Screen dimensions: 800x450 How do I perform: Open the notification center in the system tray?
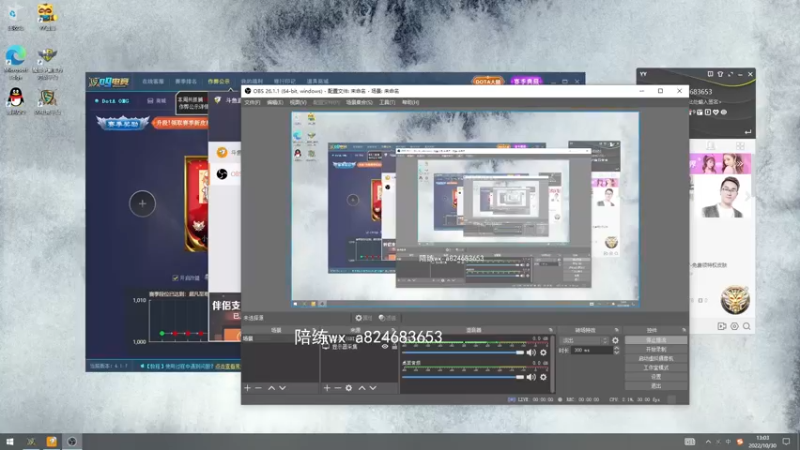(786, 442)
